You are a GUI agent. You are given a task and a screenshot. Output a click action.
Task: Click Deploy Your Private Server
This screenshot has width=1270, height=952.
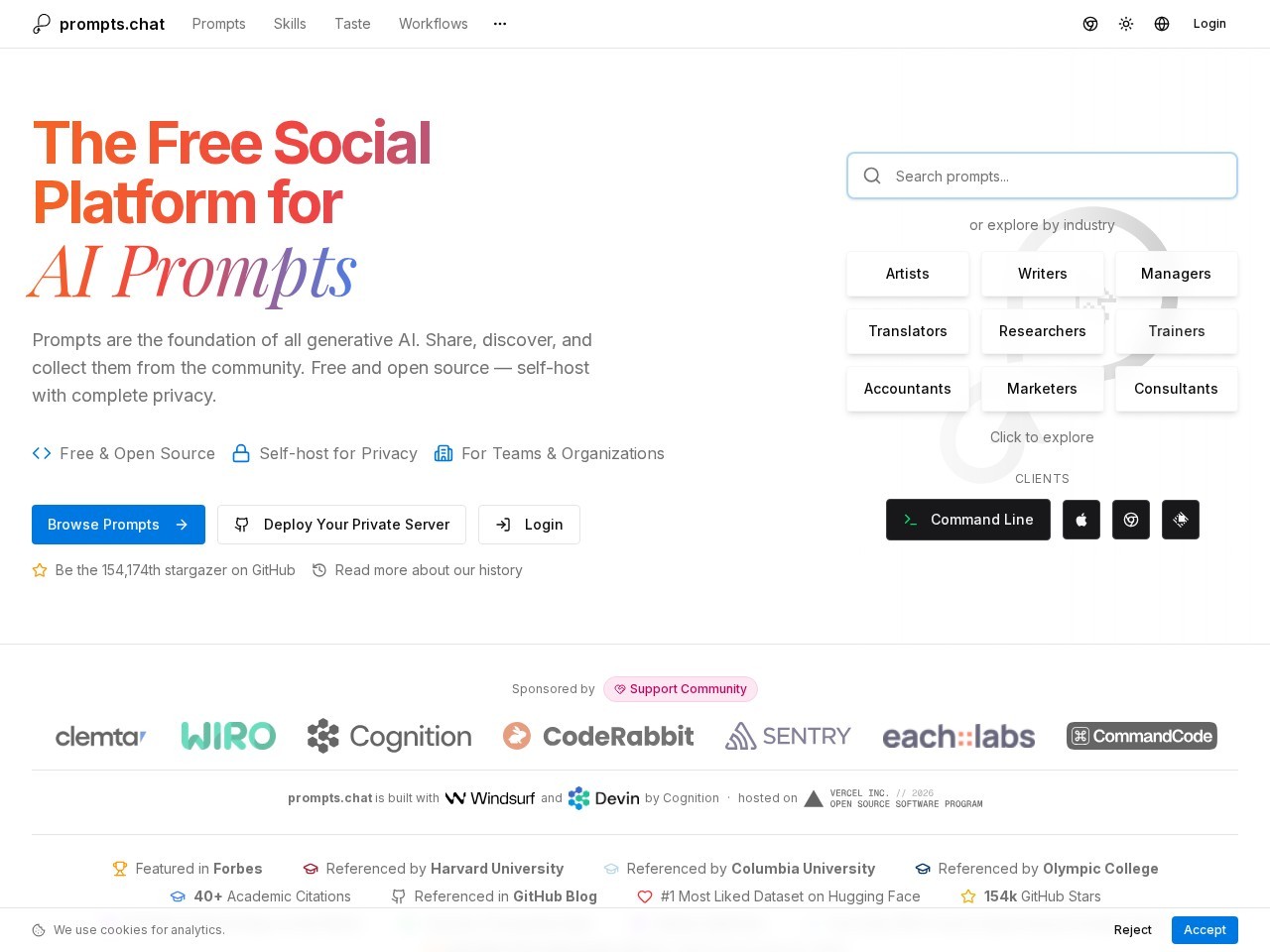[x=341, y=525]
